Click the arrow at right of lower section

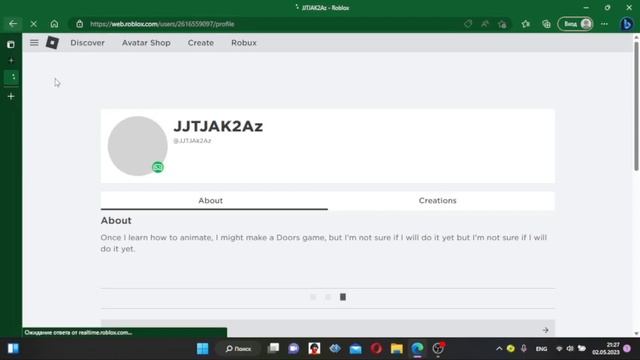[x=545, y=330]
